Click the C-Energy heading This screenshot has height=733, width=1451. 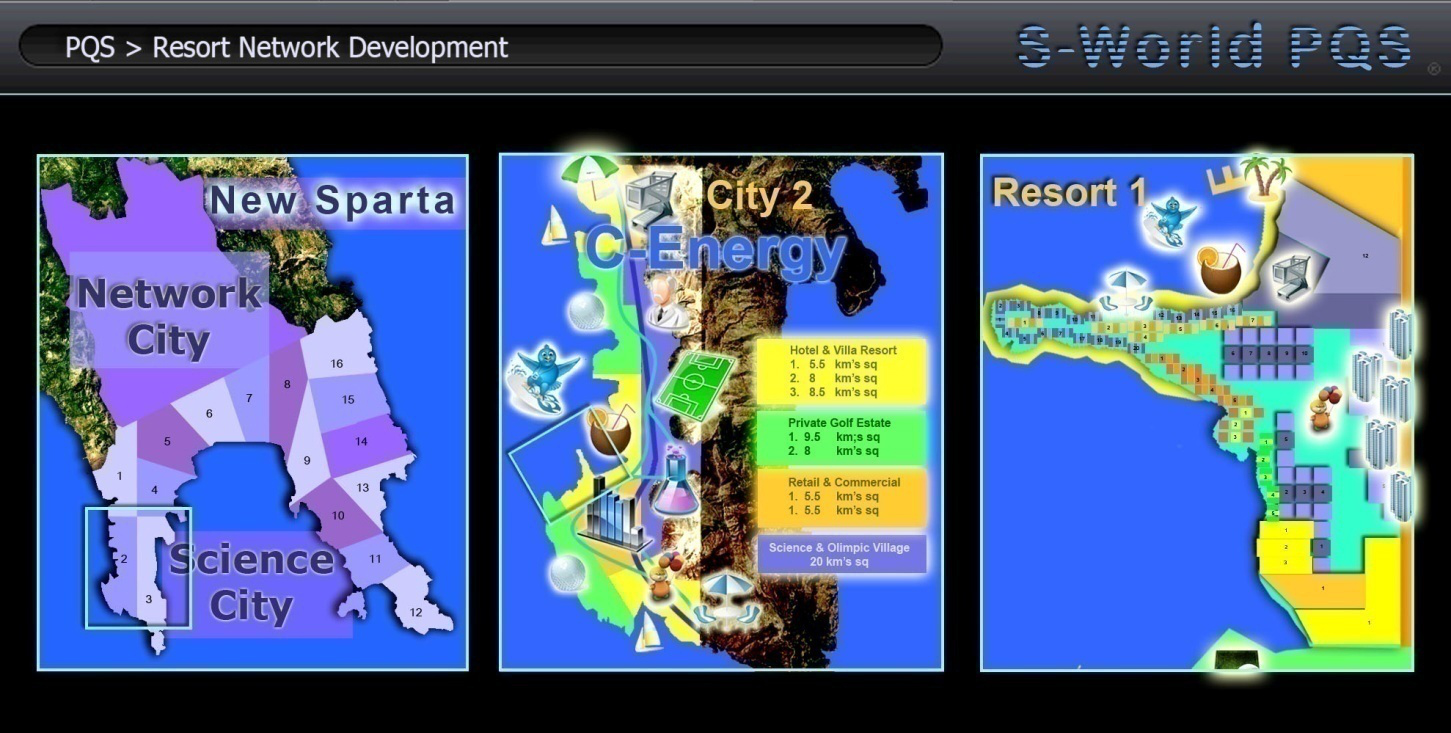point(716,249)
